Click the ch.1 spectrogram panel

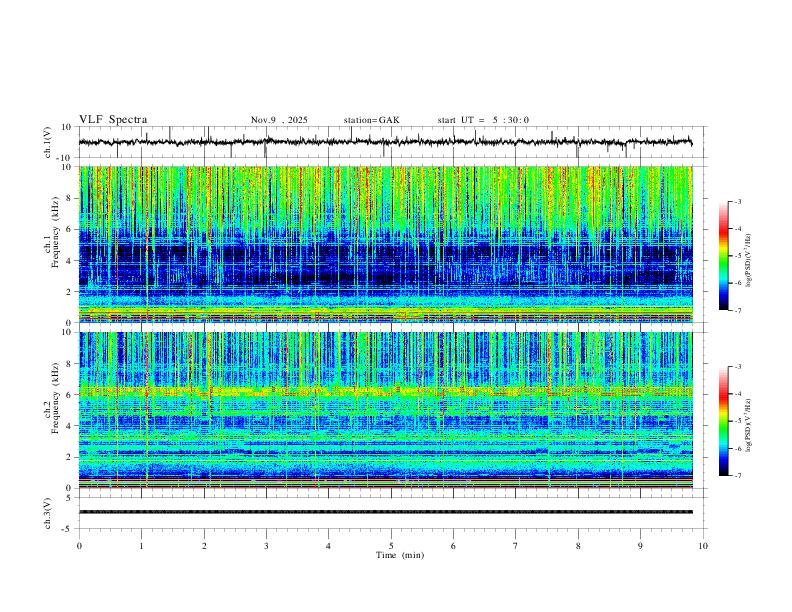click(385, 244)
